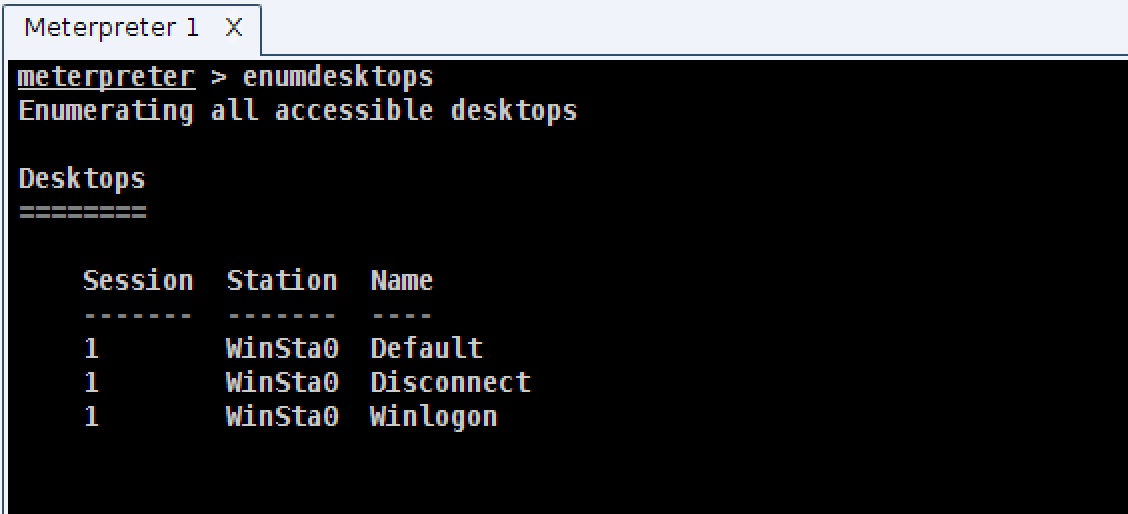Click the underlined meterpreter prompt
The width and height of the screenshot is (1128, 514).
[107, 77]
